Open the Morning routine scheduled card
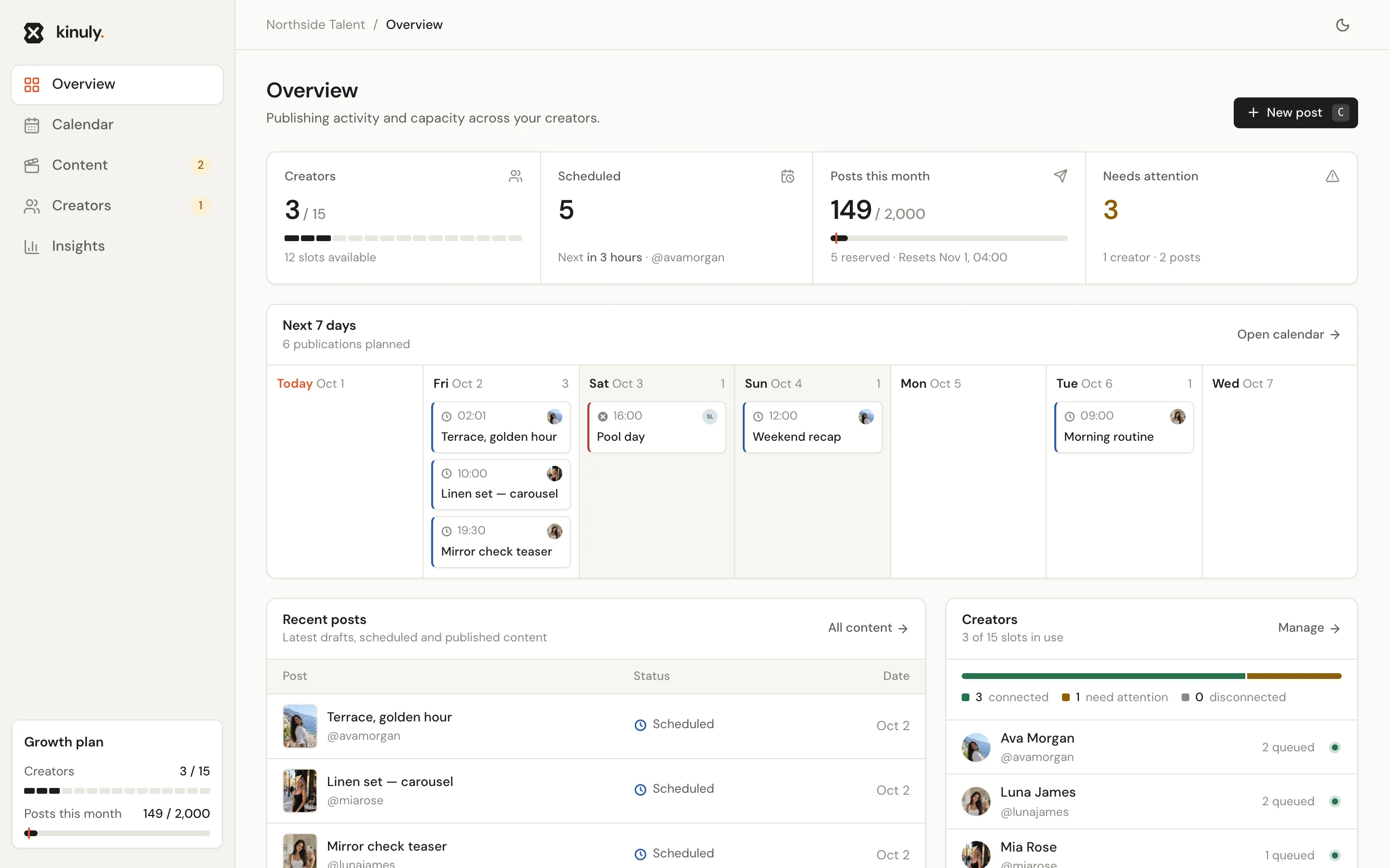This screenshot has width=1389, height=868. tap(1123, 427)
